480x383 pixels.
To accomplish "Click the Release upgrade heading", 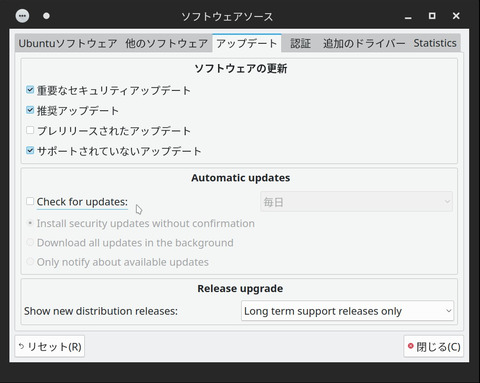I will point(240,289).
